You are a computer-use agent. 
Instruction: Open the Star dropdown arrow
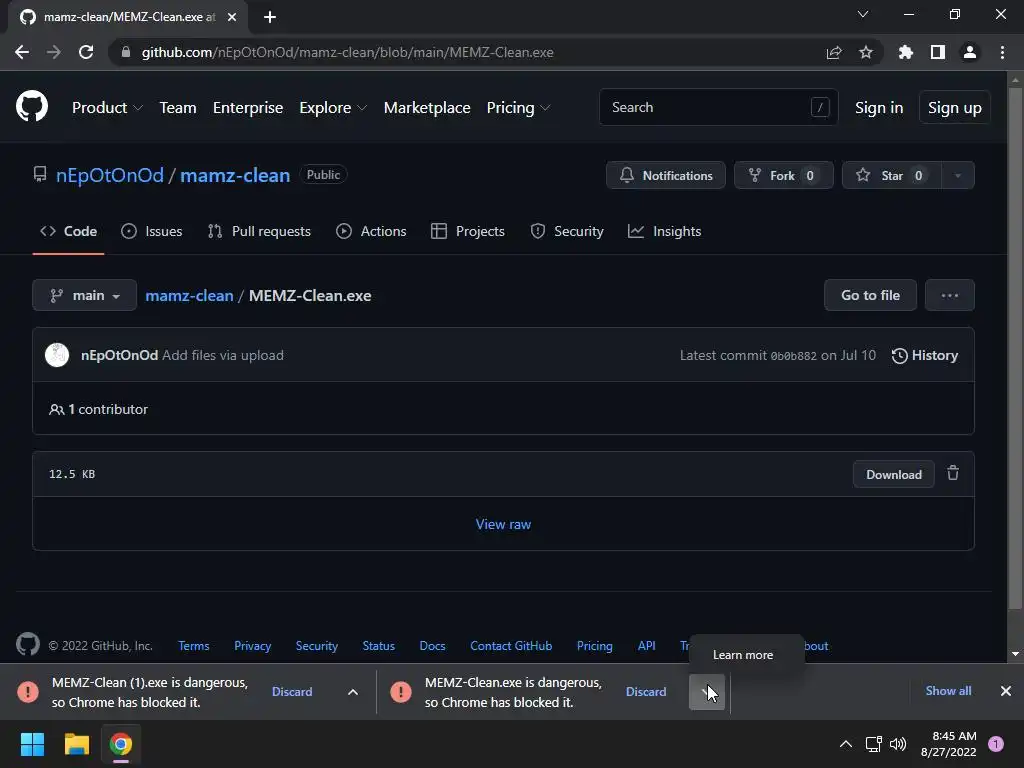tap(957, 175)
